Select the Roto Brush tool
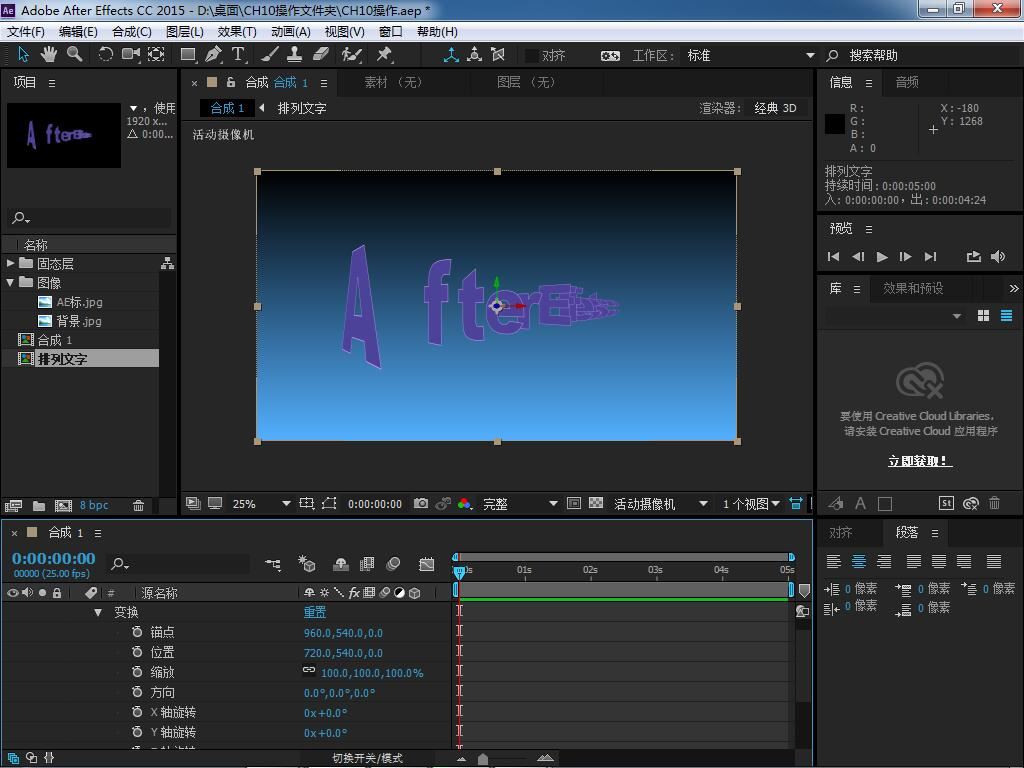Screen dimensions: 1024x768 (x=351, y=55)
